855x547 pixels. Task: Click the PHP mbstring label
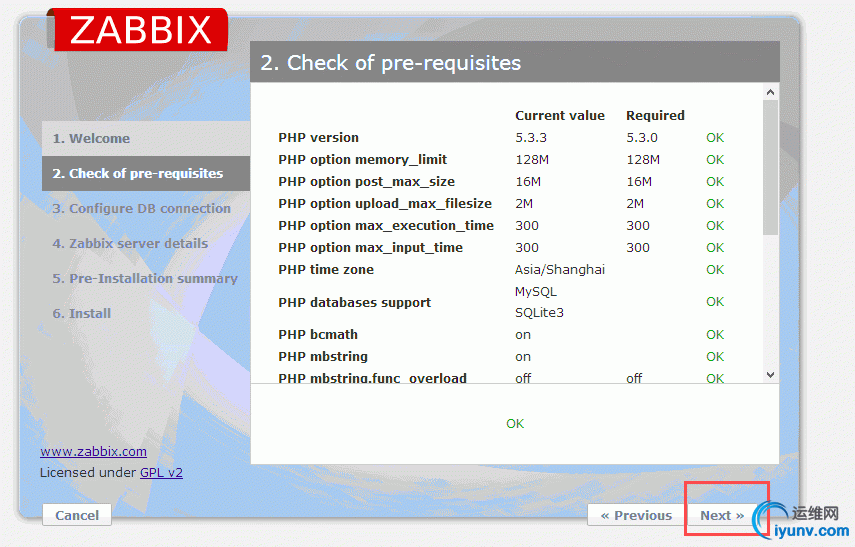(x=323, y=357)
